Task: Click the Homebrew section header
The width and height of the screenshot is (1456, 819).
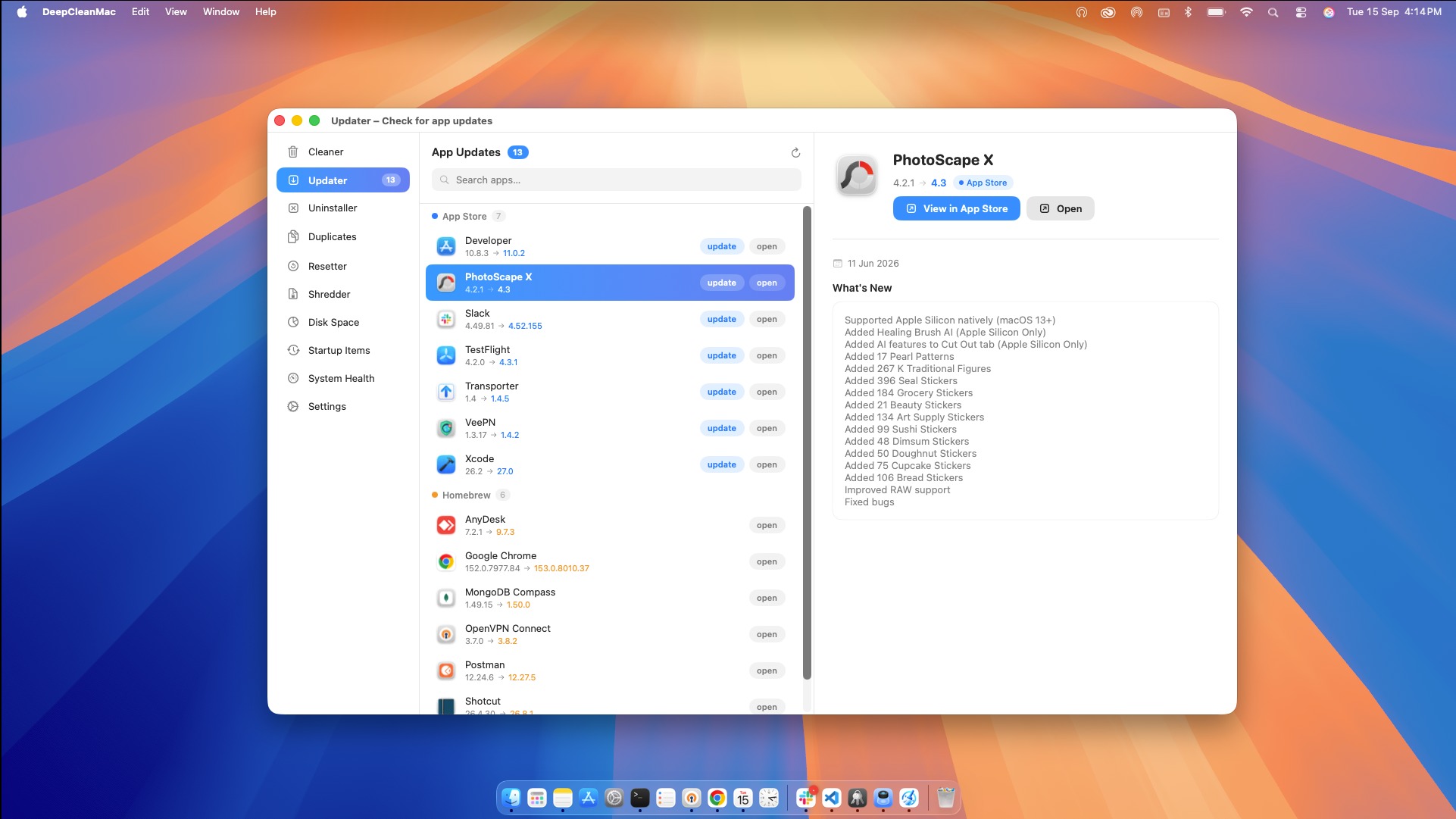Action: [x=470, y=495]
